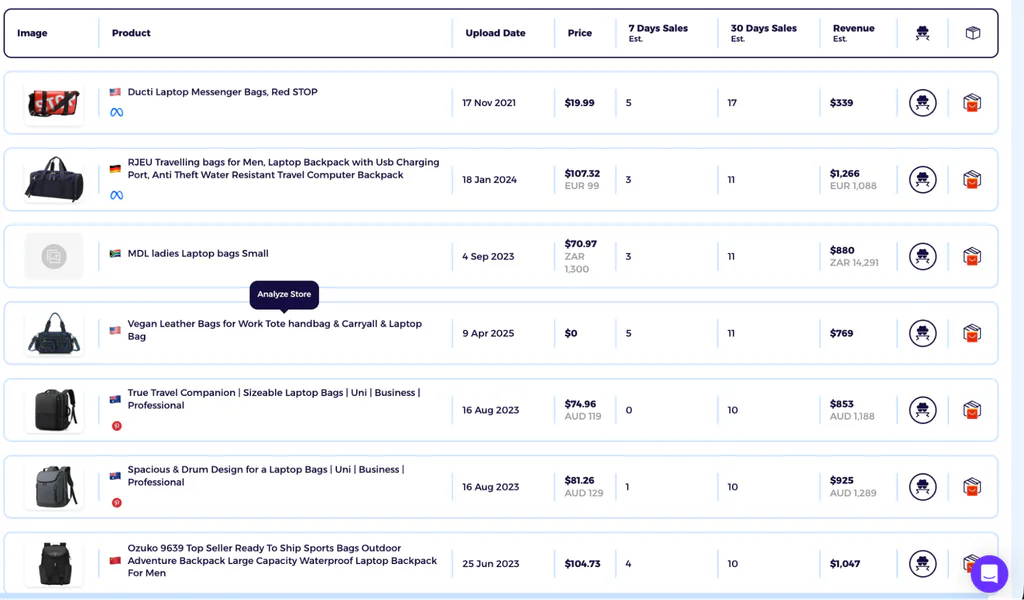
Task: Open MDL ladies Laptop bags Small link
Action: pos(198,253)
